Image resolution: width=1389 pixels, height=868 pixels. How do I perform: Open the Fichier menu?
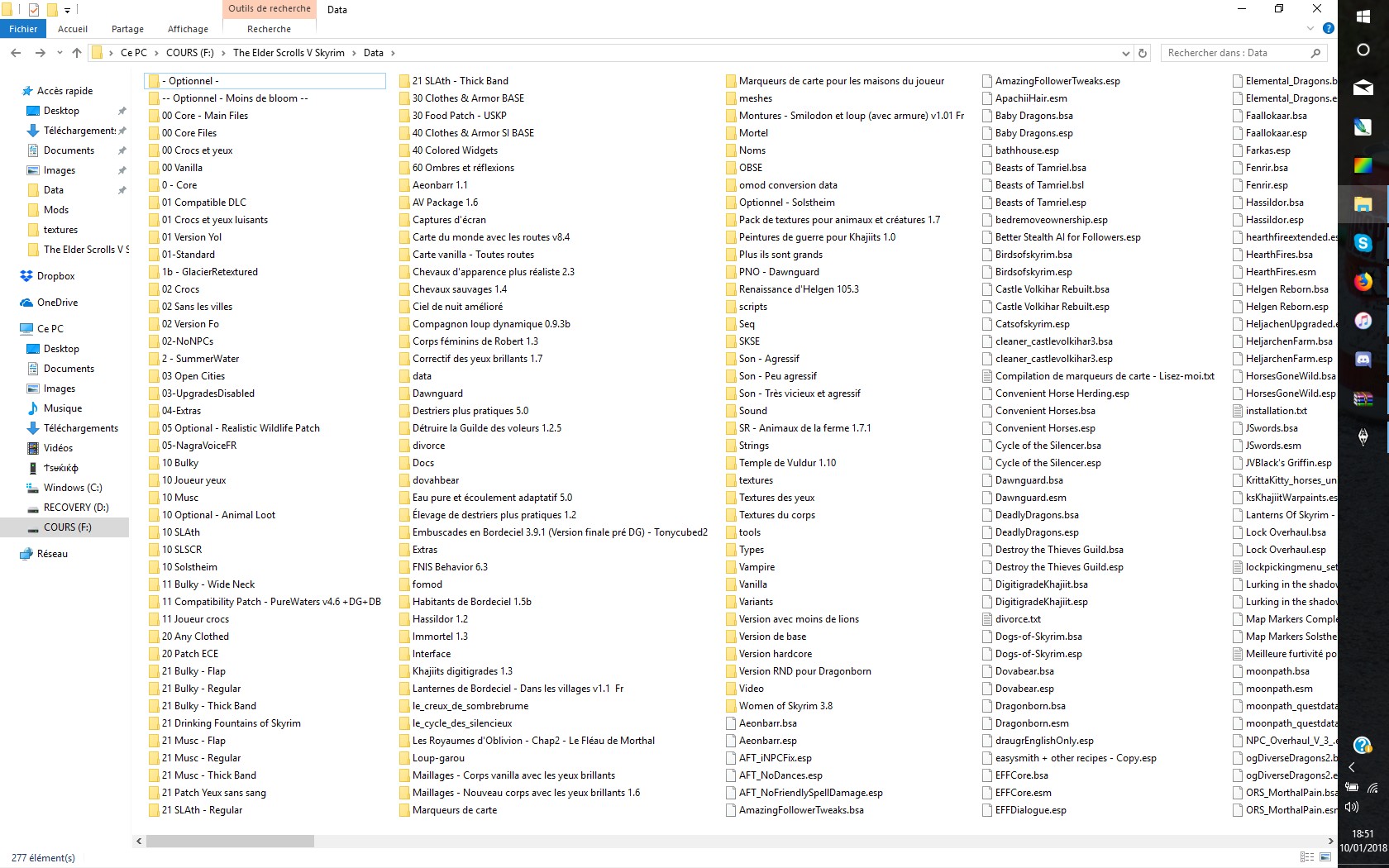point(23,29)
